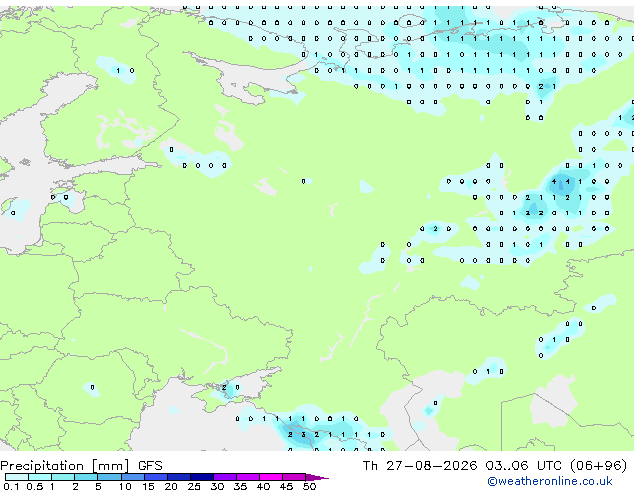Pick the 20–25 mm legend color box
This screenshot has height=490, width=634.
click(179, 477)
